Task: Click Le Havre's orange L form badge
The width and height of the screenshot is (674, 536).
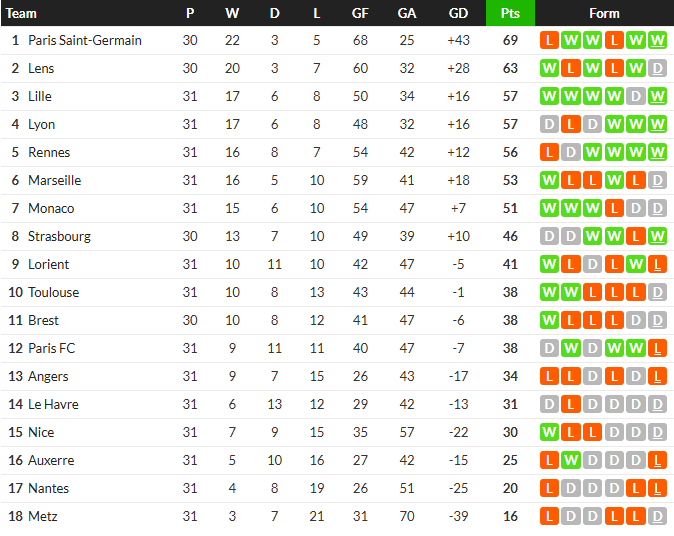Action: (x=571, y=404)
